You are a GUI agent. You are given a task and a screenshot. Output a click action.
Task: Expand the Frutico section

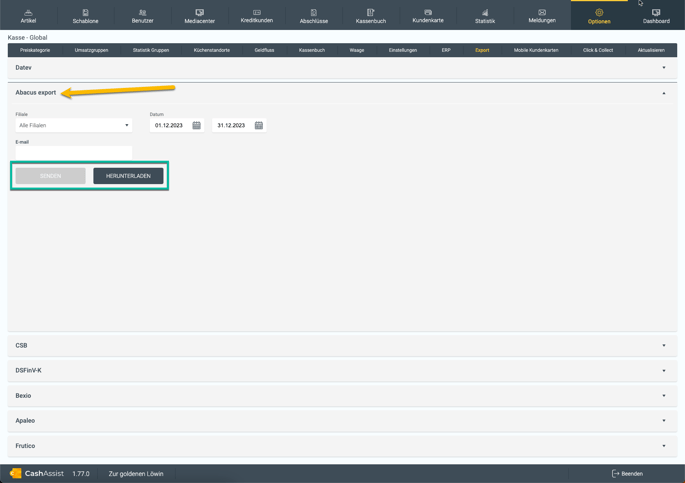[342, 446]
